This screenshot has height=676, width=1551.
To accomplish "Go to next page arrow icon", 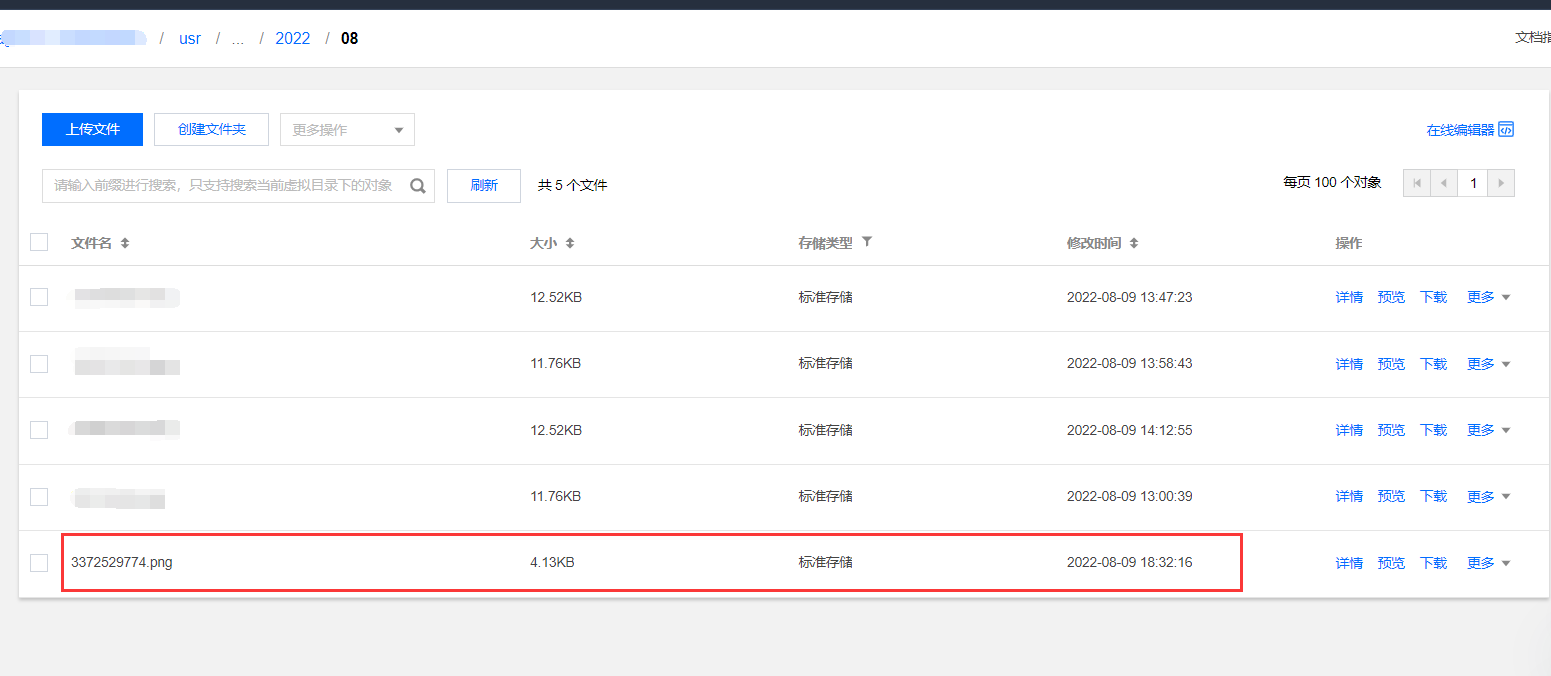I will [x=1501, y=183].
